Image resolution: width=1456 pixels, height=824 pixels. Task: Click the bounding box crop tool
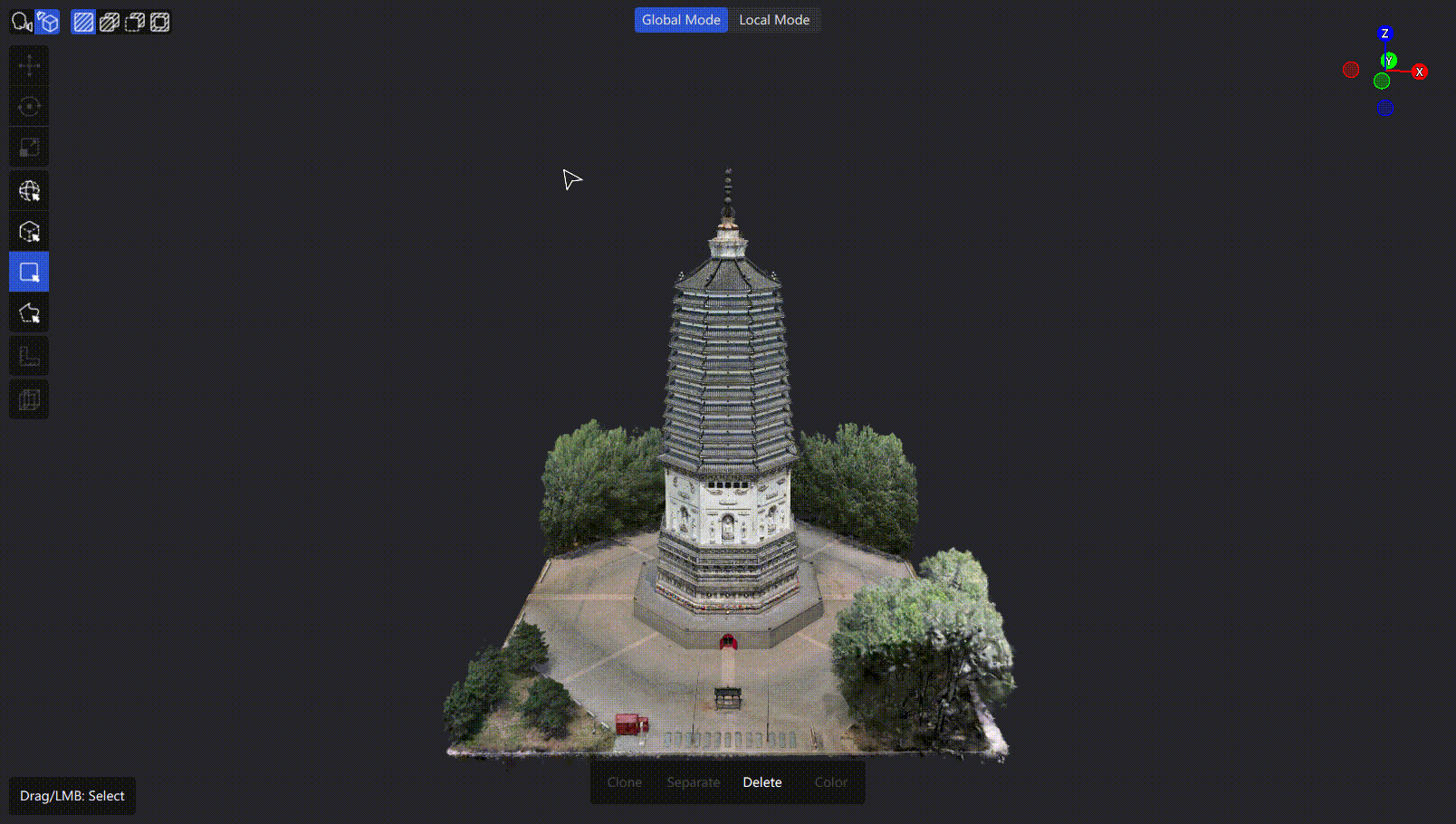pos(29,399)
